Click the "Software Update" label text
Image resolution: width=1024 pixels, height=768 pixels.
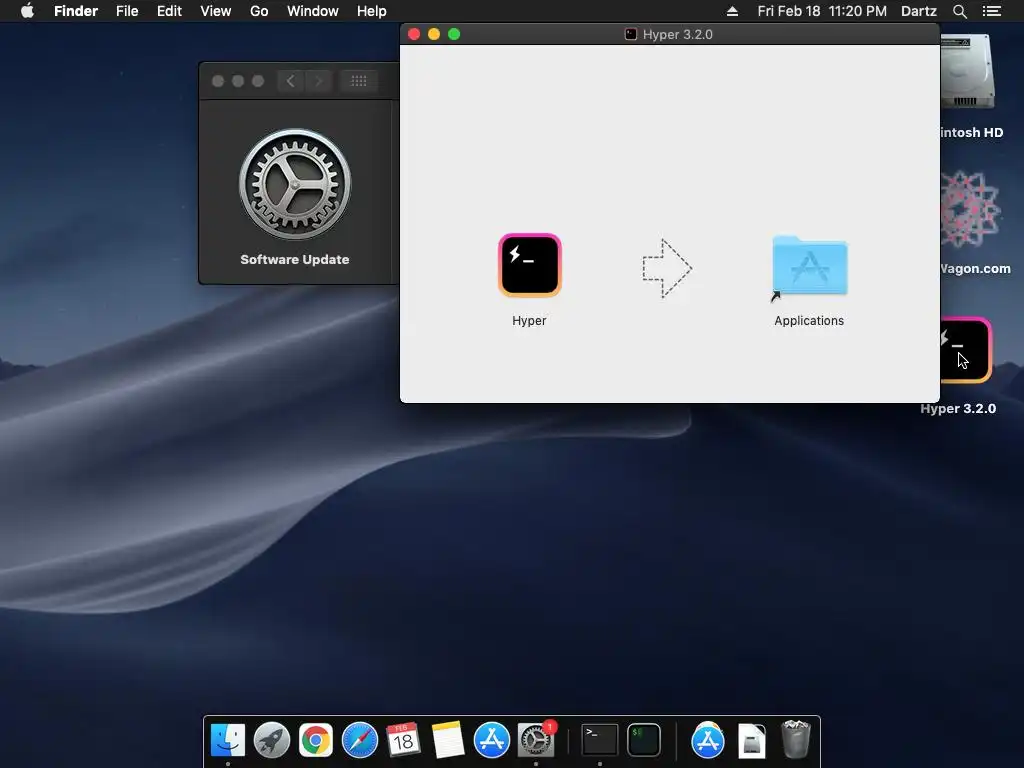[295, 259]
